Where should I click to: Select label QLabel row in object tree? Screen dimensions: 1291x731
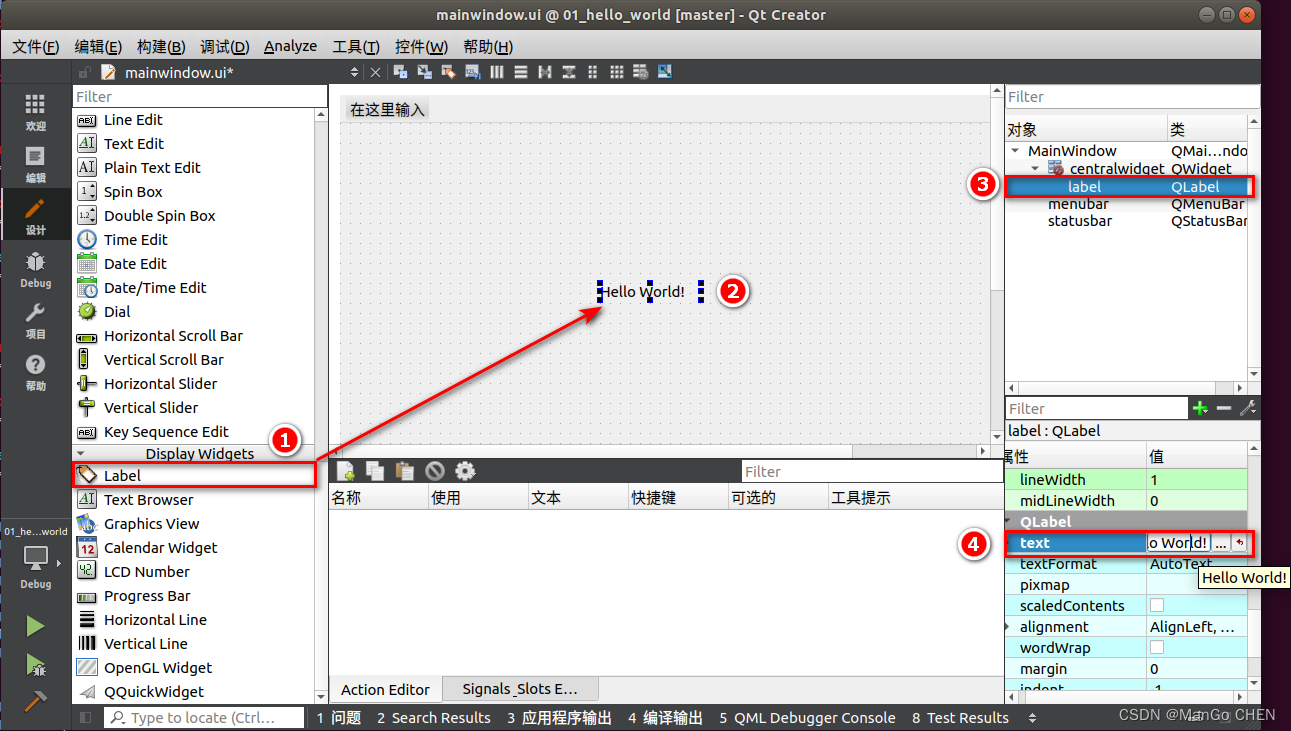coord(1128,187)
